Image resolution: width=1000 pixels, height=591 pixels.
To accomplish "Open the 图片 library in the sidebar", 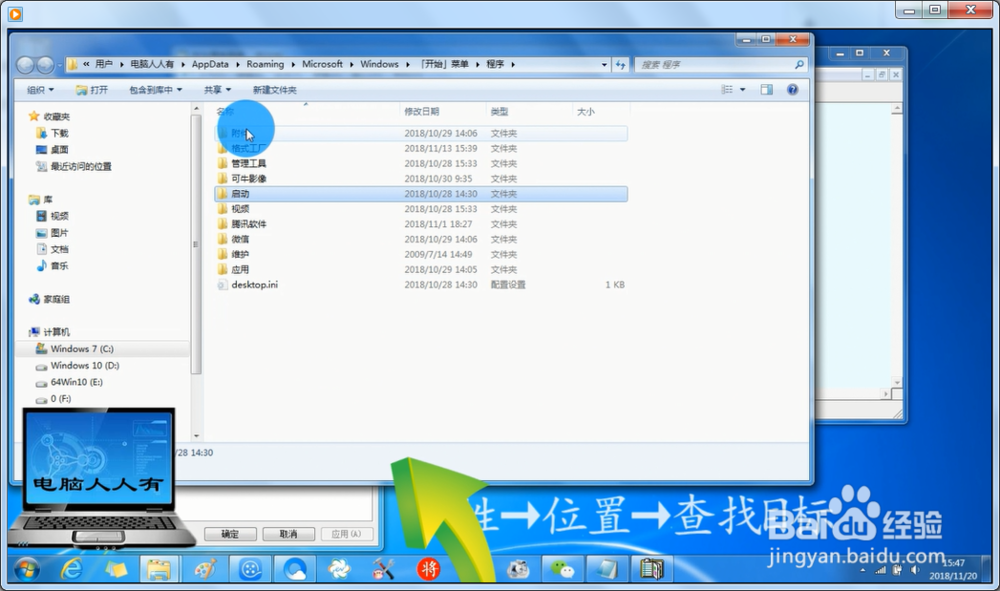I will pyautogui.click(x=52, y=233).
